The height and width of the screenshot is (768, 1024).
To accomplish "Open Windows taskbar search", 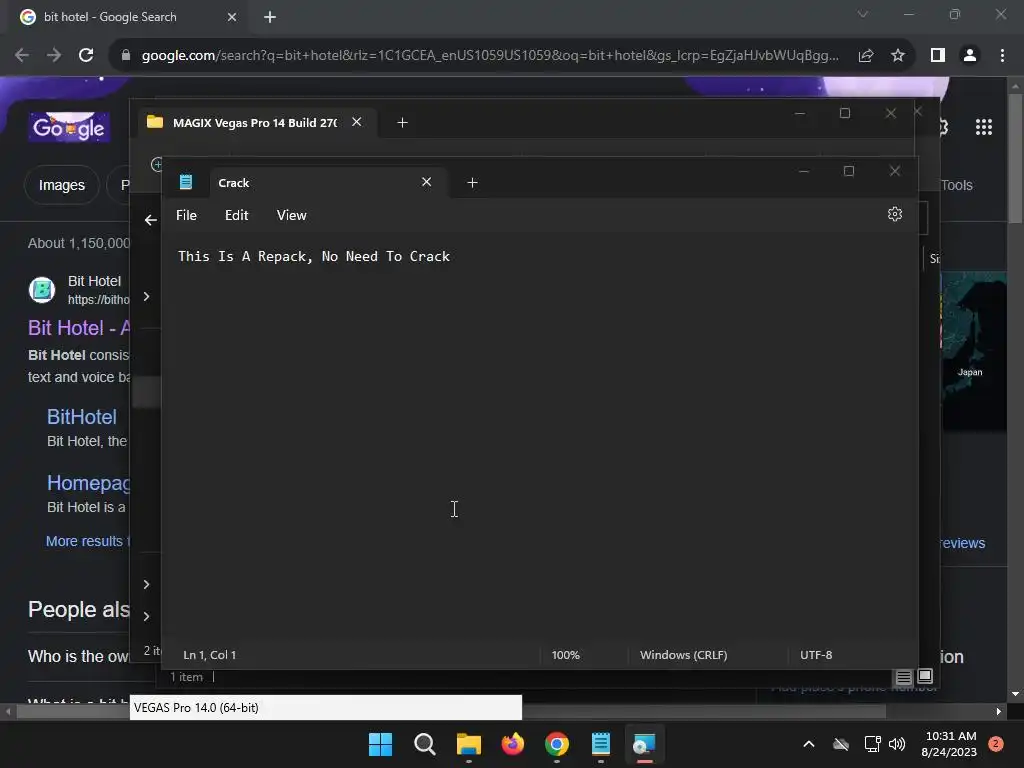I will tap(424, 744).
